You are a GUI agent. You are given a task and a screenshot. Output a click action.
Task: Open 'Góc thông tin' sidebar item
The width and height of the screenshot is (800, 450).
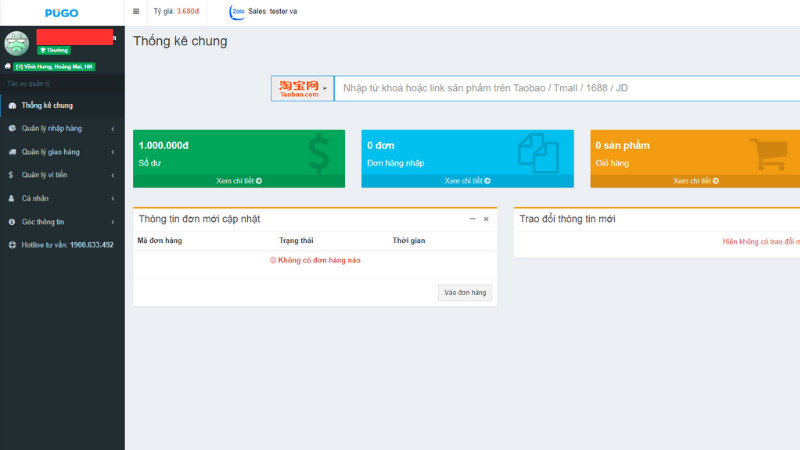(x=43, y=222)
